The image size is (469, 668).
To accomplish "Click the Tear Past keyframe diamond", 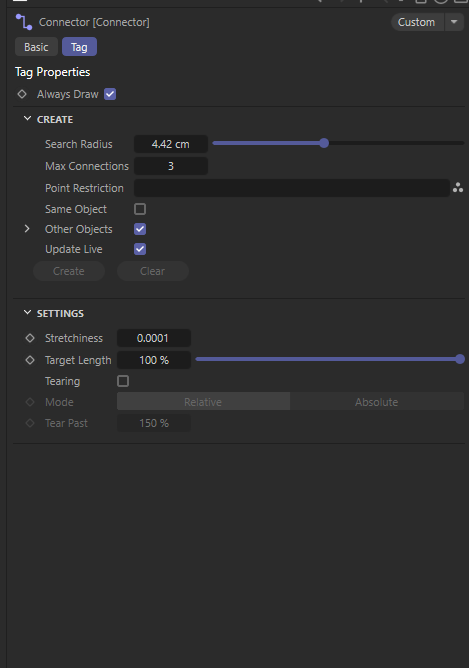I will tap(30, 423).
